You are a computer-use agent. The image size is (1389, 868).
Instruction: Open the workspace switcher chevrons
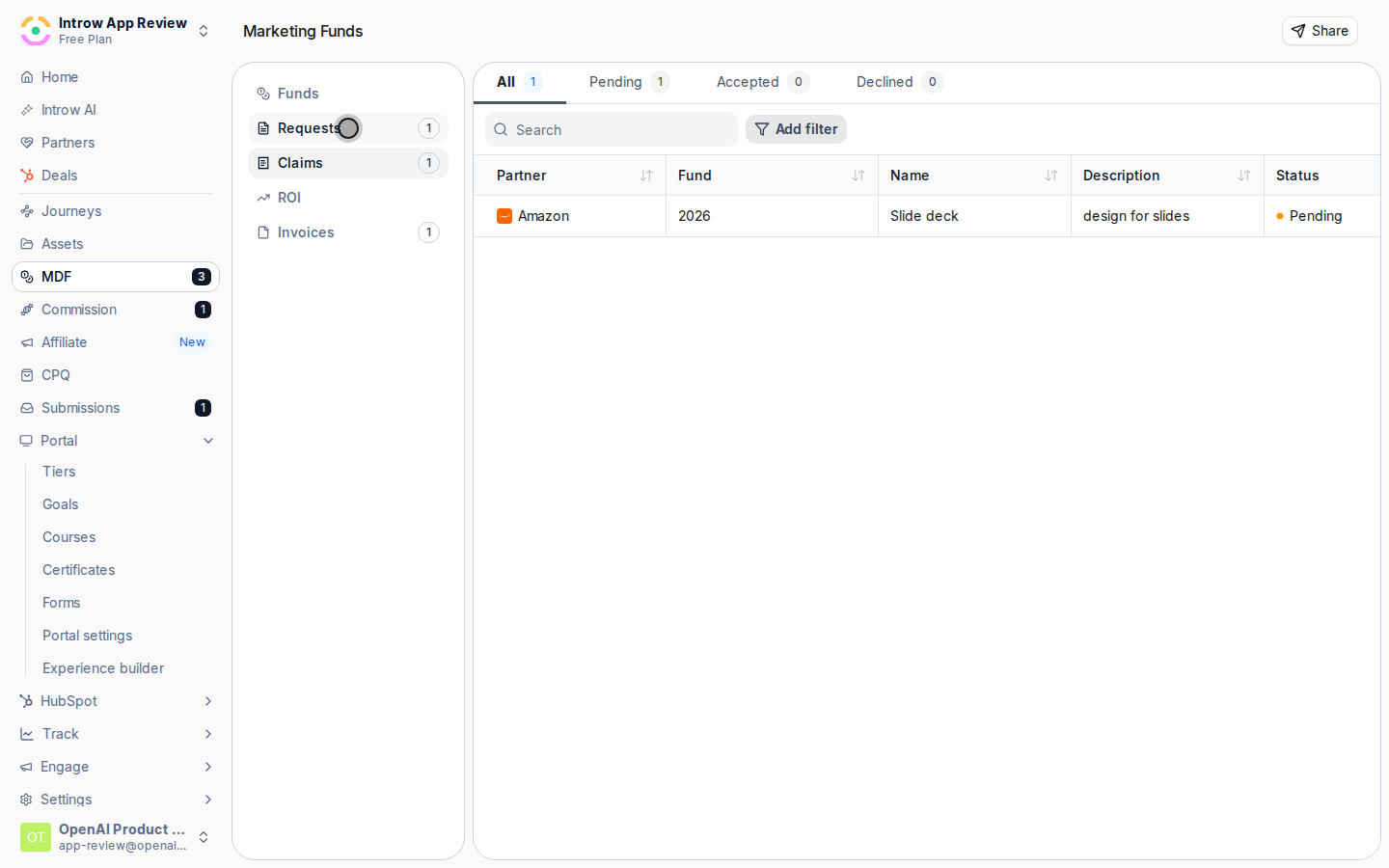(x=204, y=31)
